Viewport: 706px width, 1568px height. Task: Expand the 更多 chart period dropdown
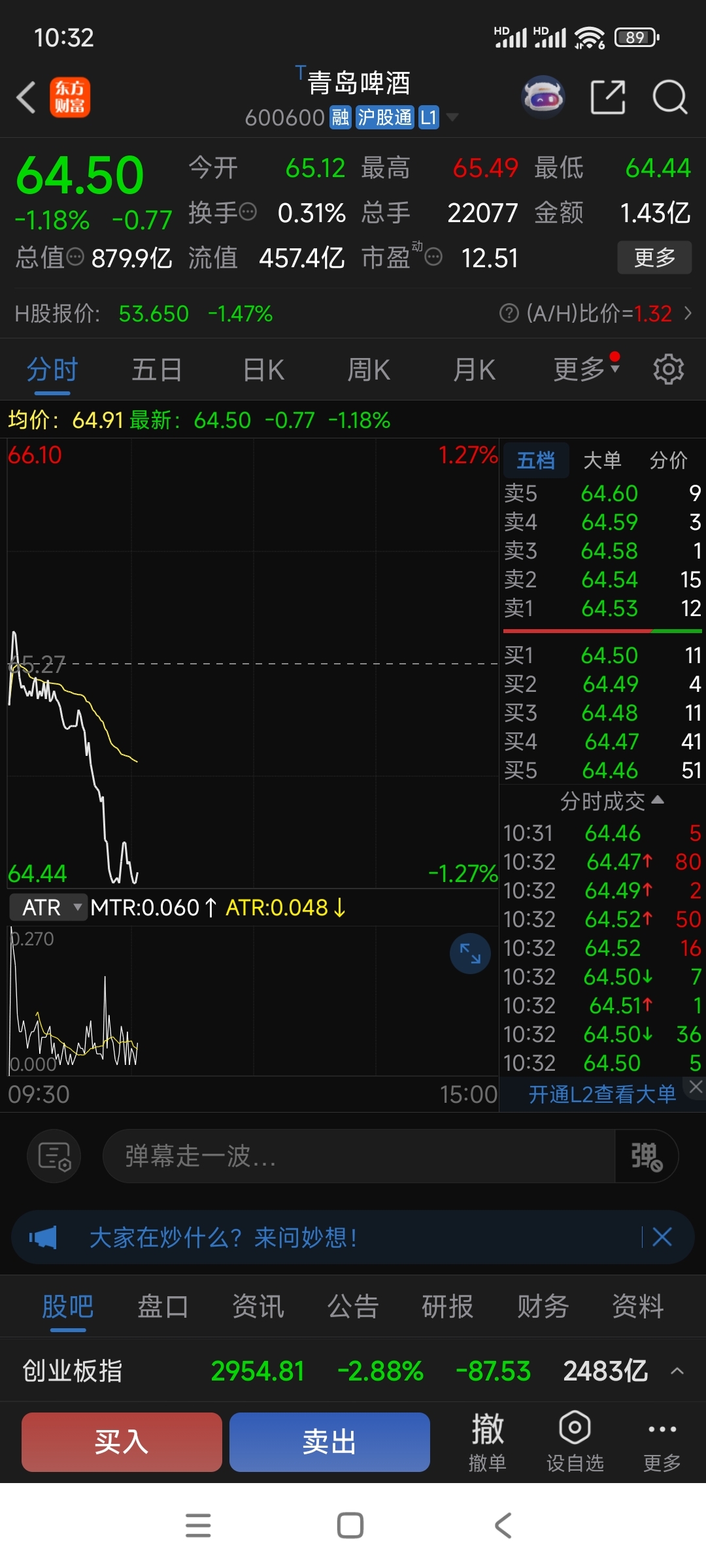point(586,370)
